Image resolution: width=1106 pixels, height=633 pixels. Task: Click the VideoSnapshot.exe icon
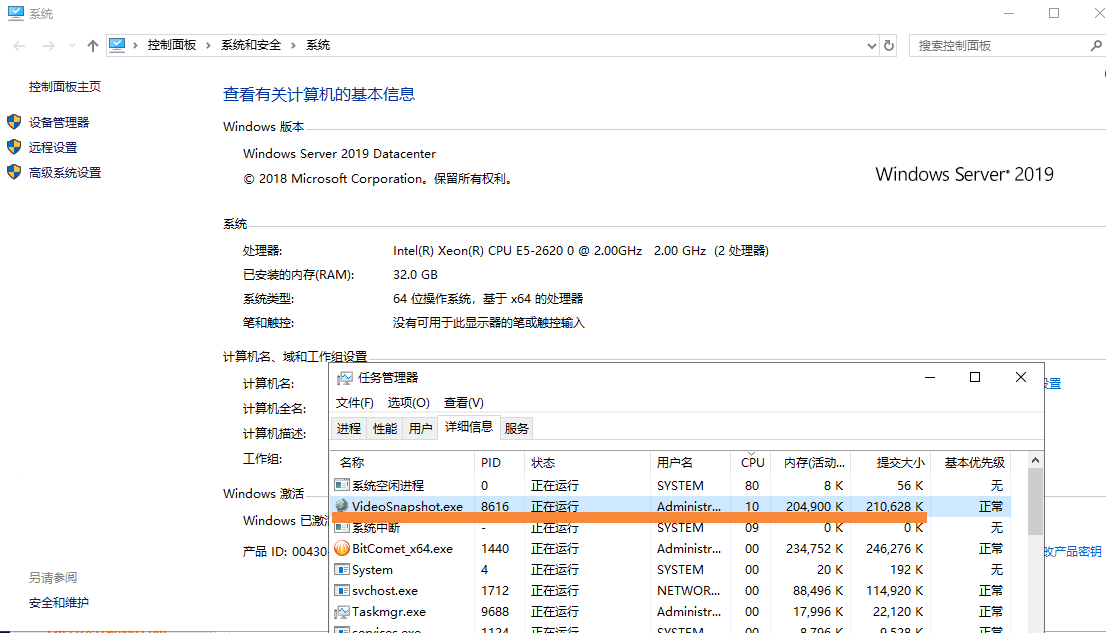click(x=342, y=506)
